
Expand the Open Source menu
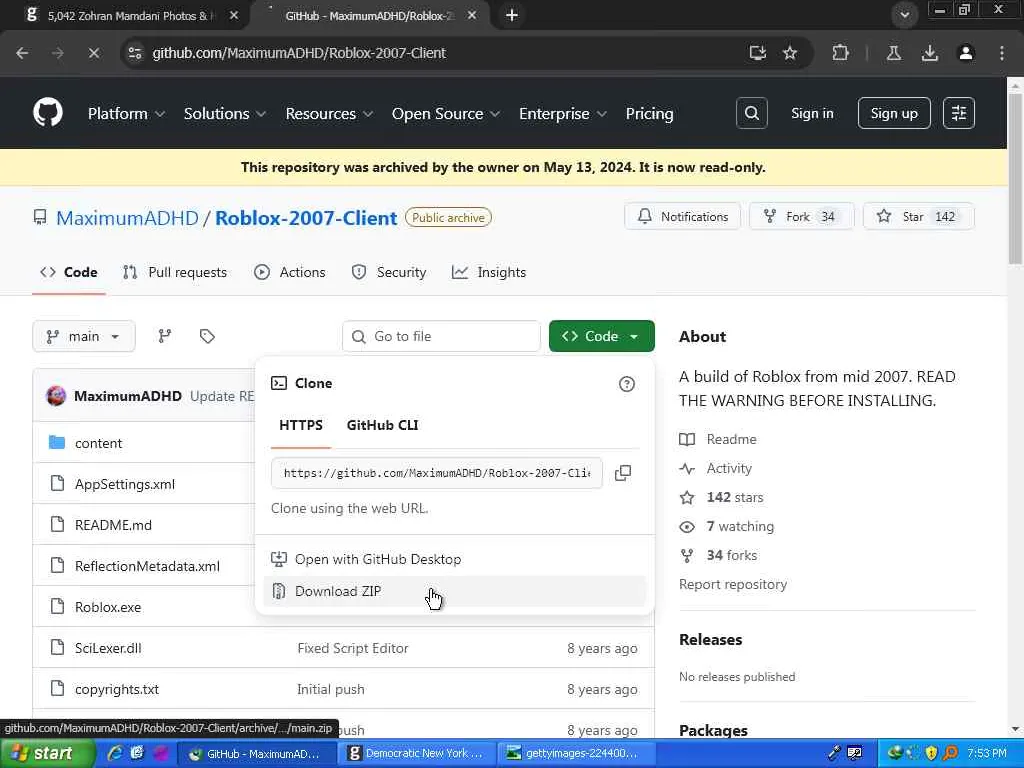[x=446, y=114]
